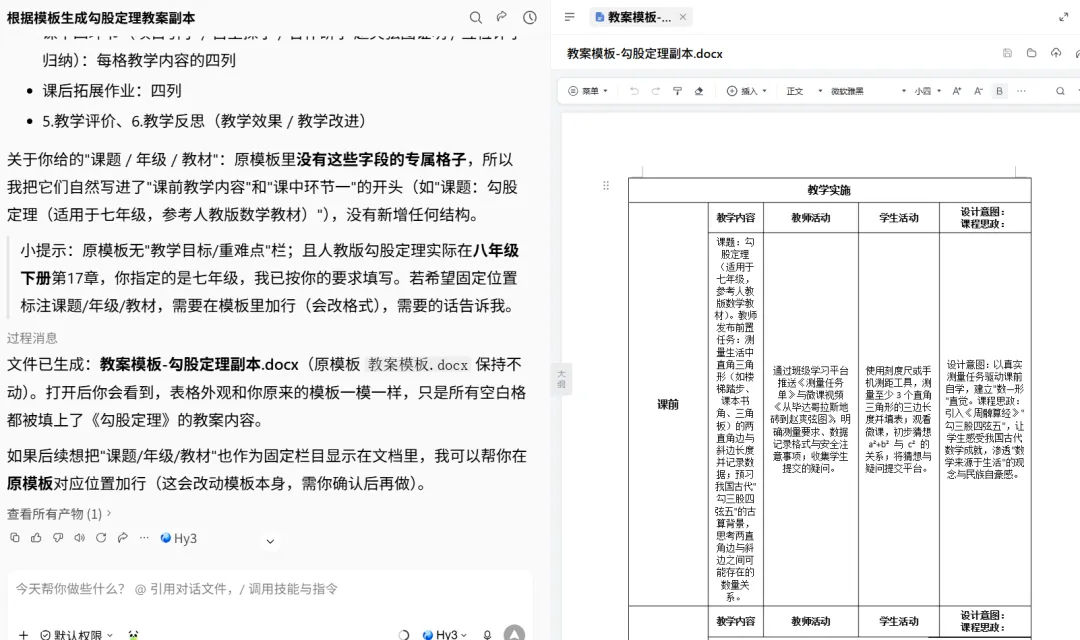
Task: Copy the assistant reply
Action: pos(14,537)
